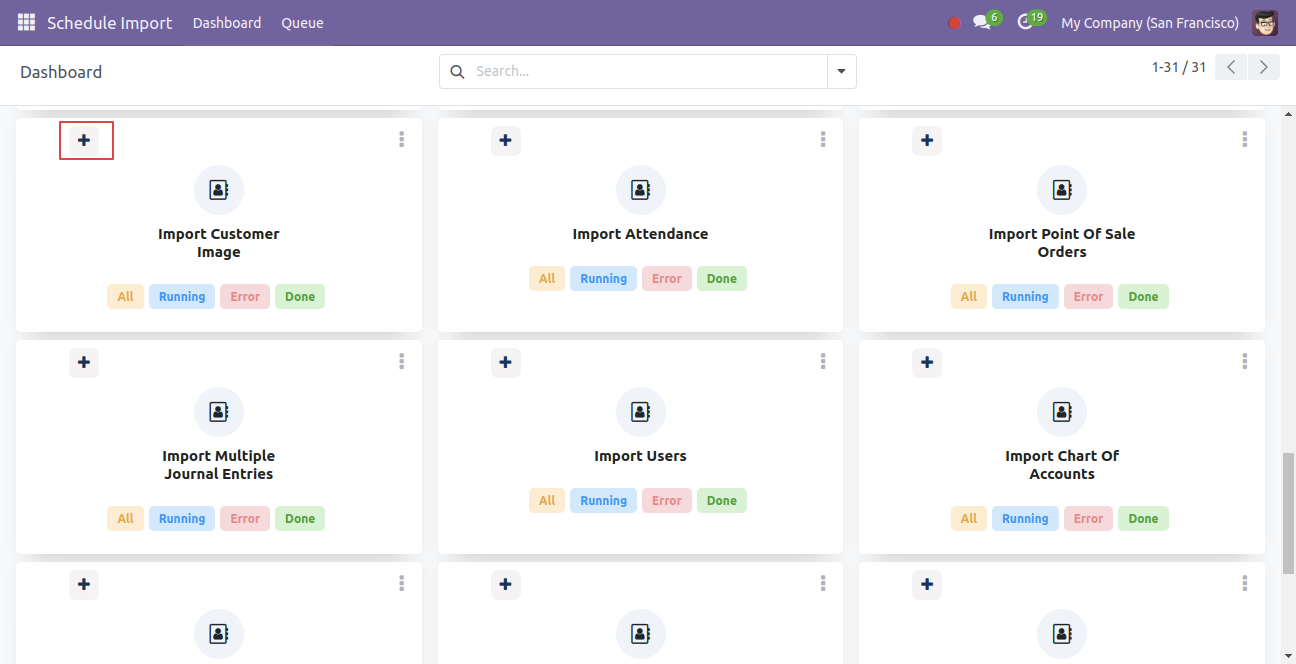Filter Done on Import Point Of Sale Orders
Screen dimensions: 1296x664
pyautogui.click(x=1143, y=297)
